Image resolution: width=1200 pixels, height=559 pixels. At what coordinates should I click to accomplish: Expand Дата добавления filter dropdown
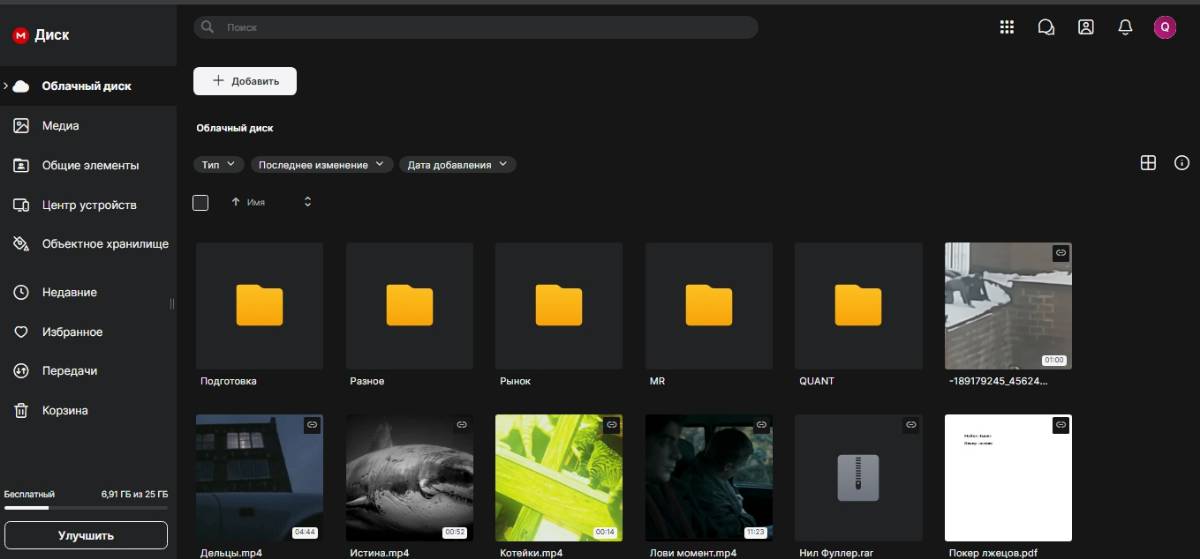tap(457, 164)
